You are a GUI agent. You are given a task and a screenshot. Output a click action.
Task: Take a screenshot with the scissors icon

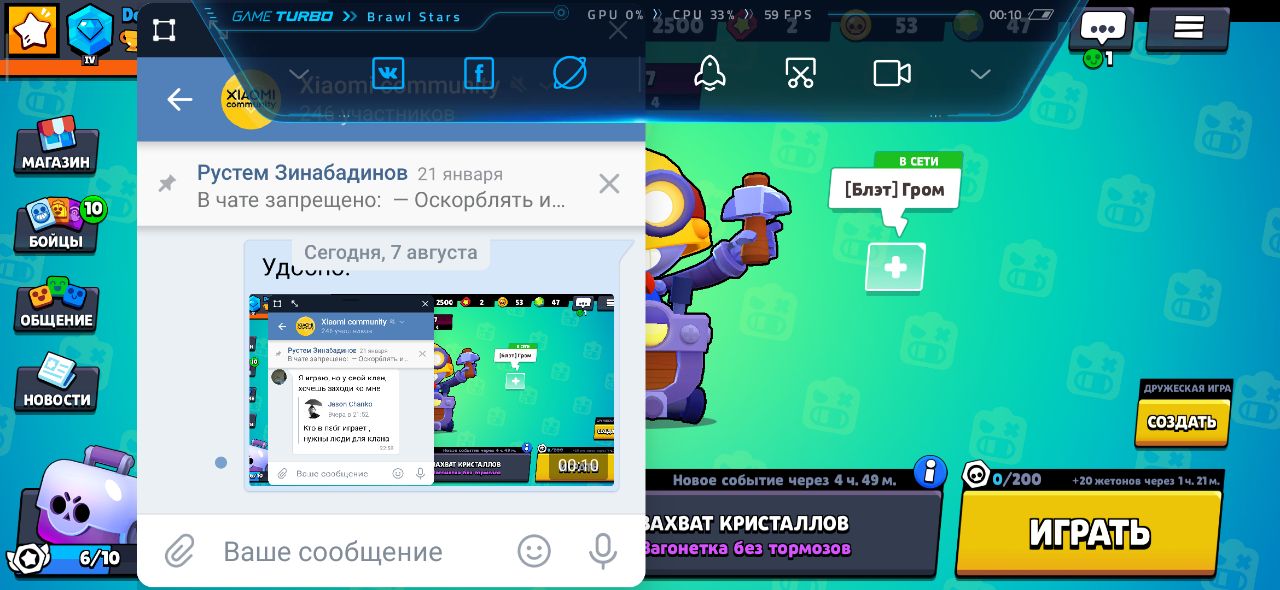pyautogui.click(x=801, y=73)
